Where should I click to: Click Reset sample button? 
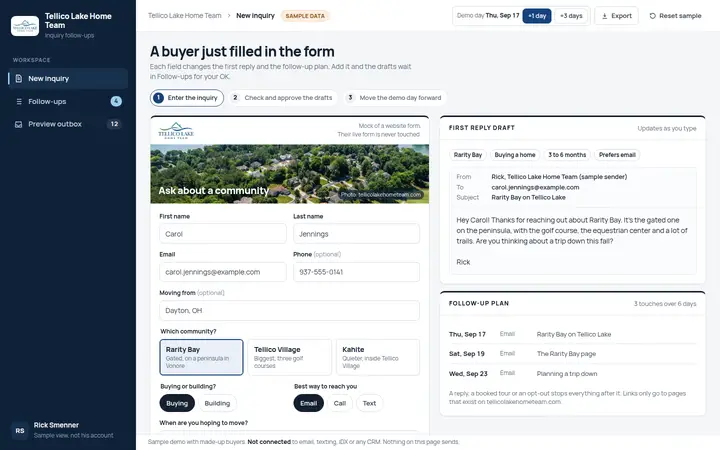pyautogui.click(x=675, y=16)
